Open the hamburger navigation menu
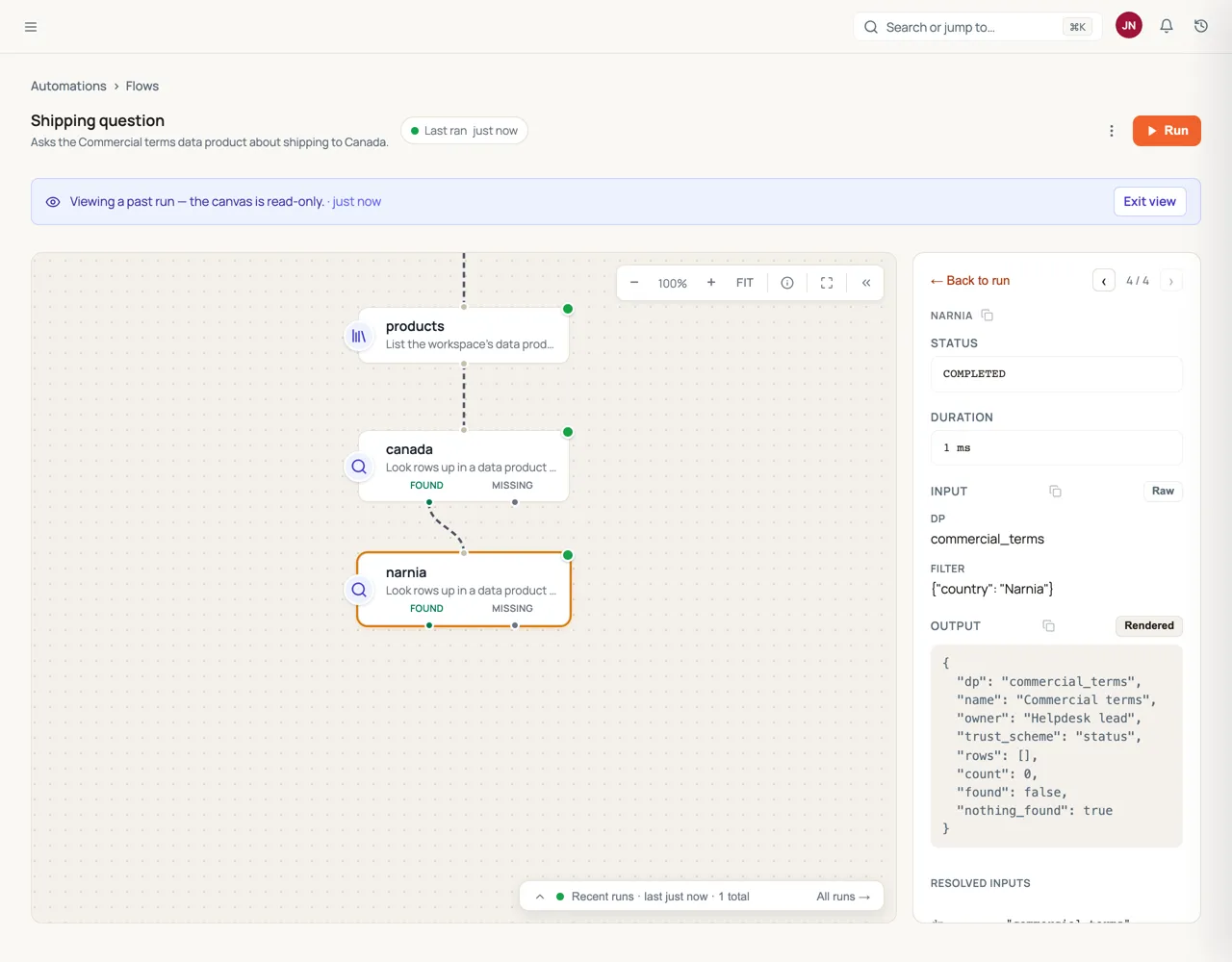Screen dimensions: 1232x962 pyautogui.click(x=31, y=27)
